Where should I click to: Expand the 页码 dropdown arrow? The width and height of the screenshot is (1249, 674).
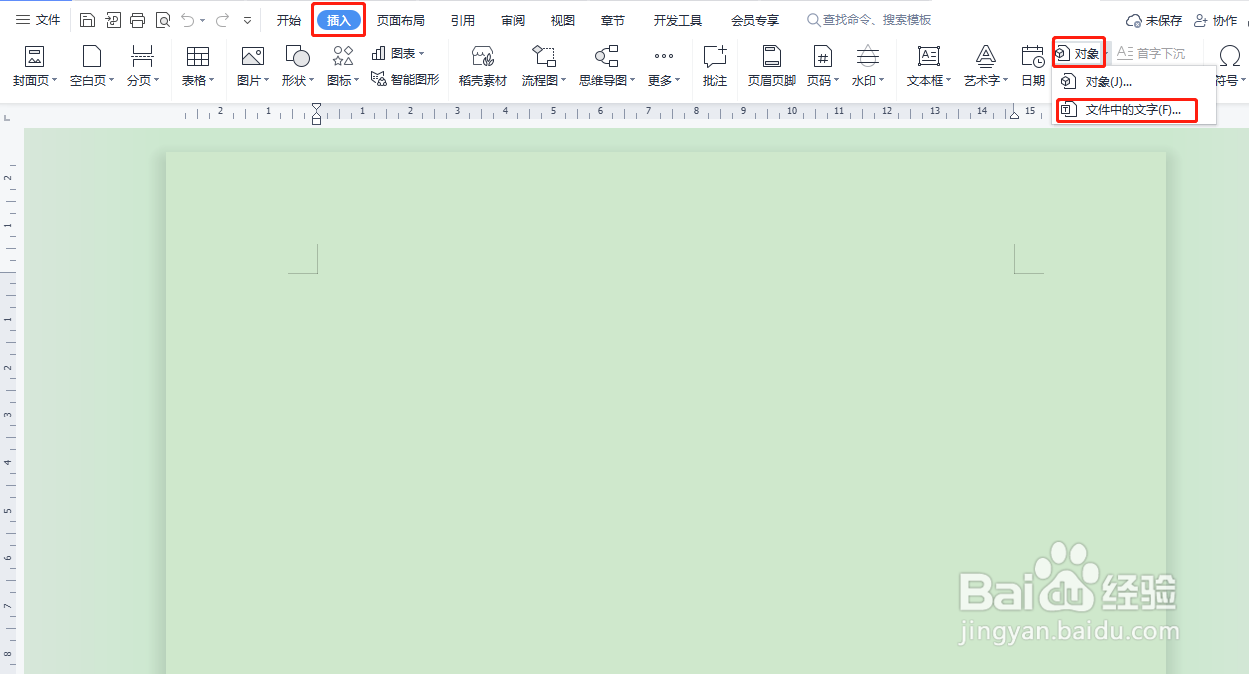837,81
